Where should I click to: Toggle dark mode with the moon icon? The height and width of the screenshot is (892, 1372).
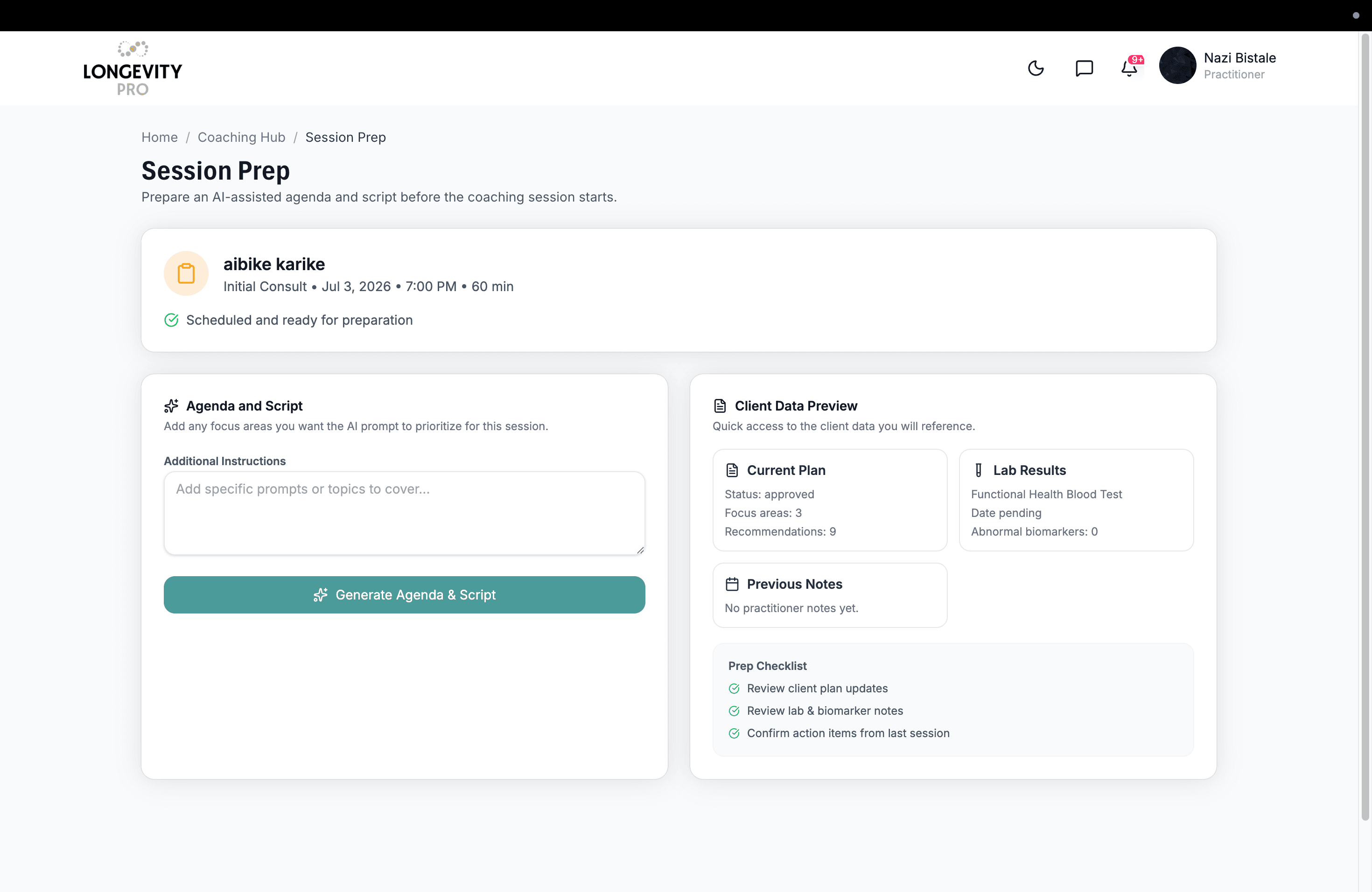[x=1036, y=68]
